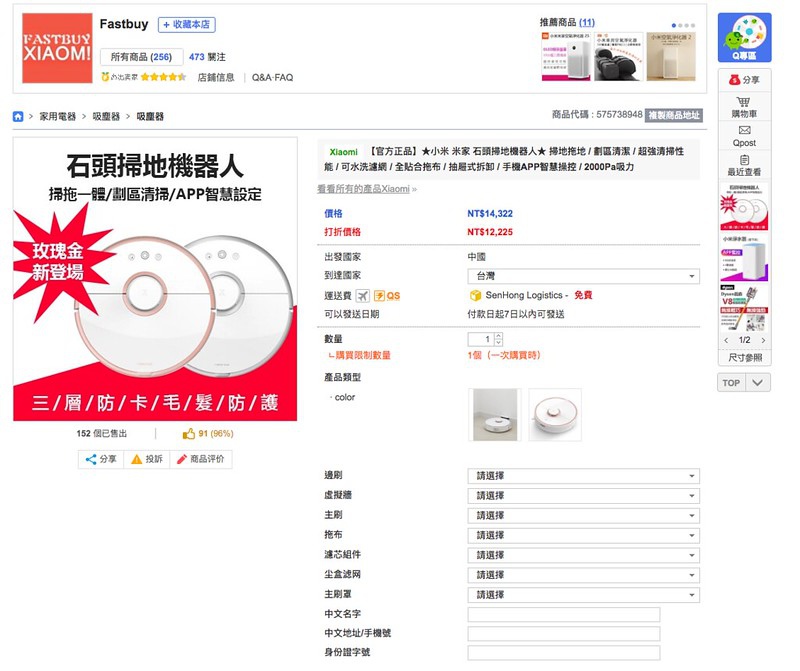
Task: Open the Q專區 mascot icon
Action: pyautogui.click(x=744, y=38)
